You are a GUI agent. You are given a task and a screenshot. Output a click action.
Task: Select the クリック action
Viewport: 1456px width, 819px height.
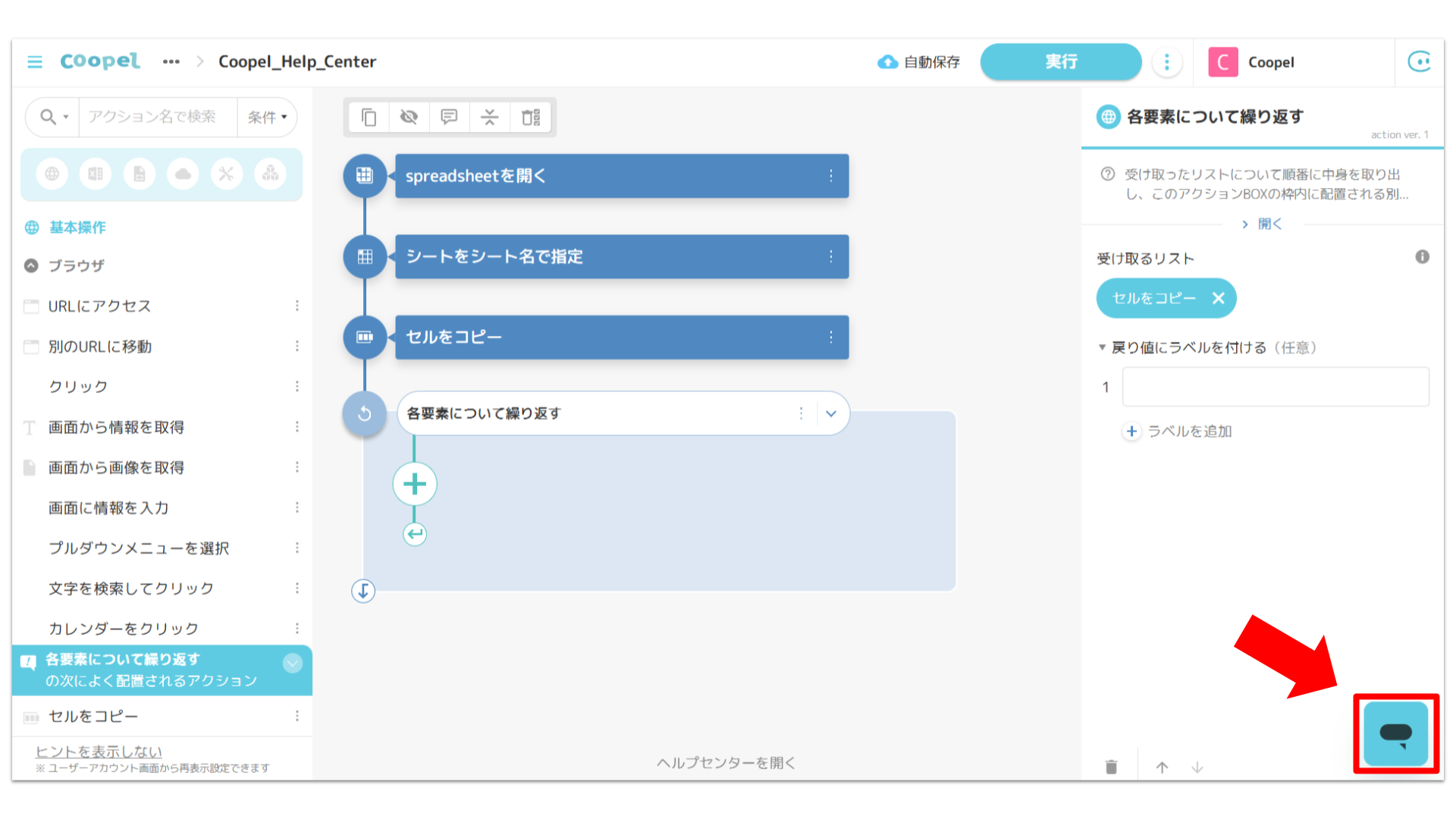pos(78,387)
